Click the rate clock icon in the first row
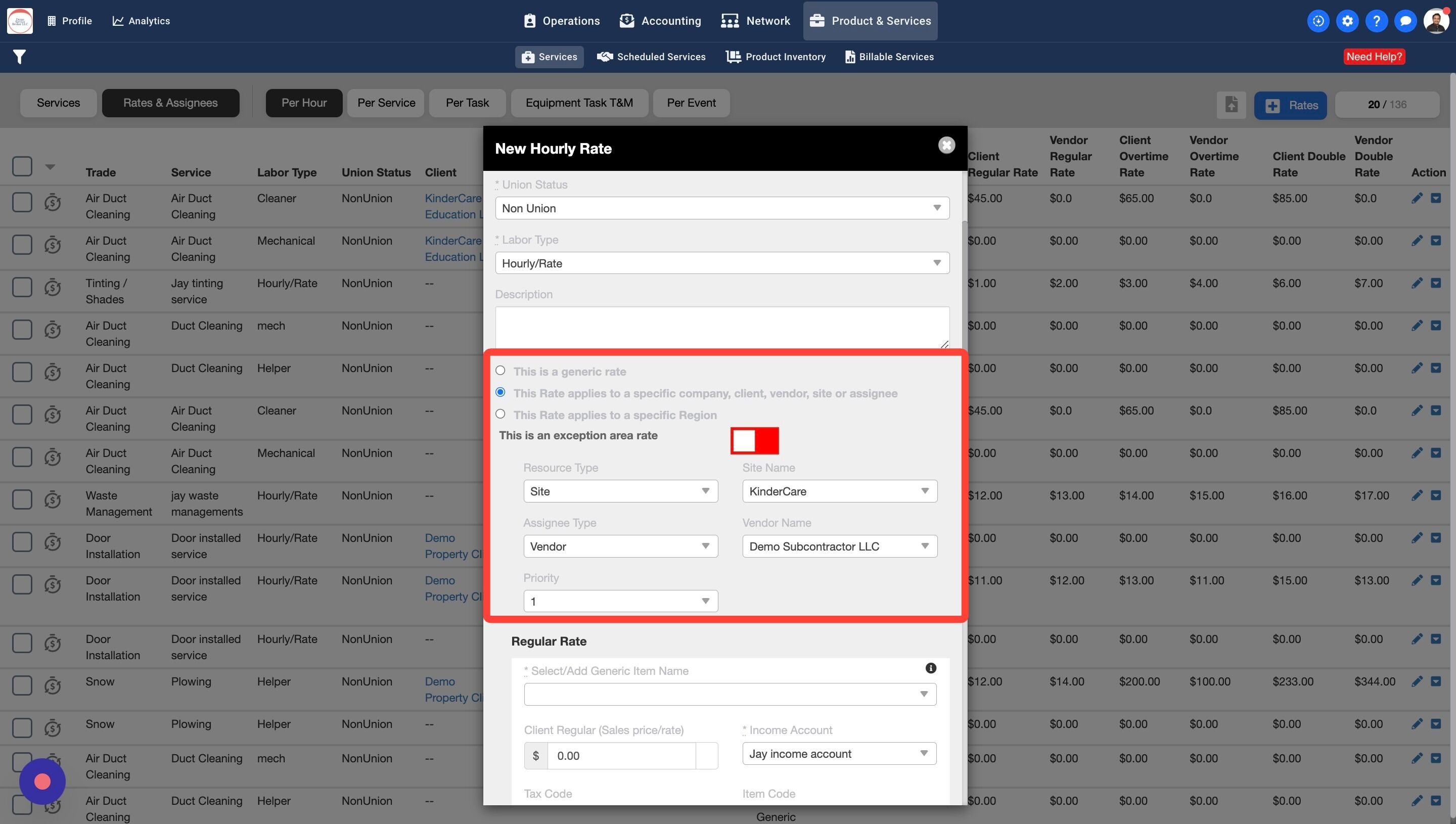Image resolution: width=1456 pixels, height=824 pixels. (53, 202)
